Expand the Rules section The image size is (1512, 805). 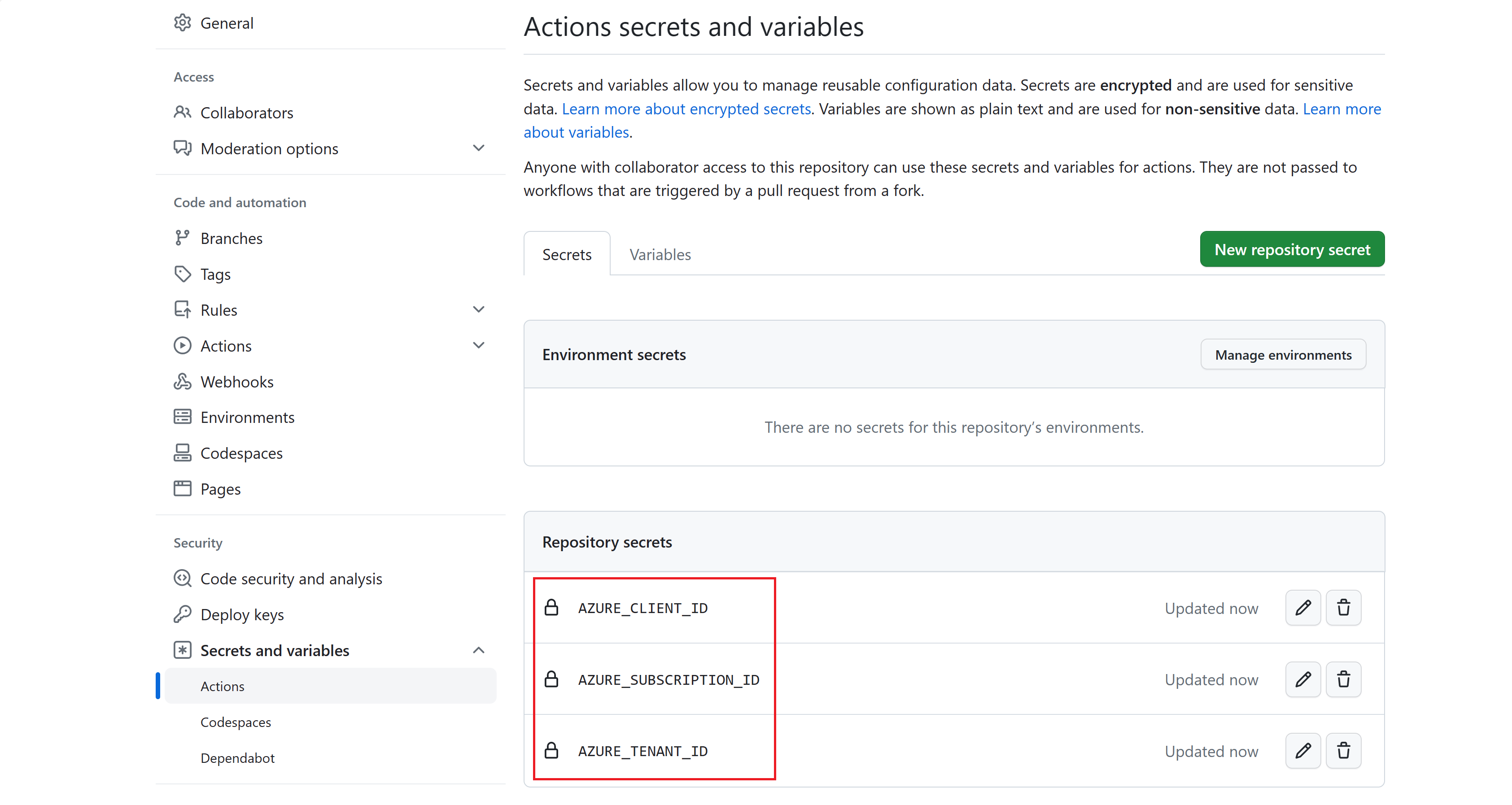[x=479, y=309]
